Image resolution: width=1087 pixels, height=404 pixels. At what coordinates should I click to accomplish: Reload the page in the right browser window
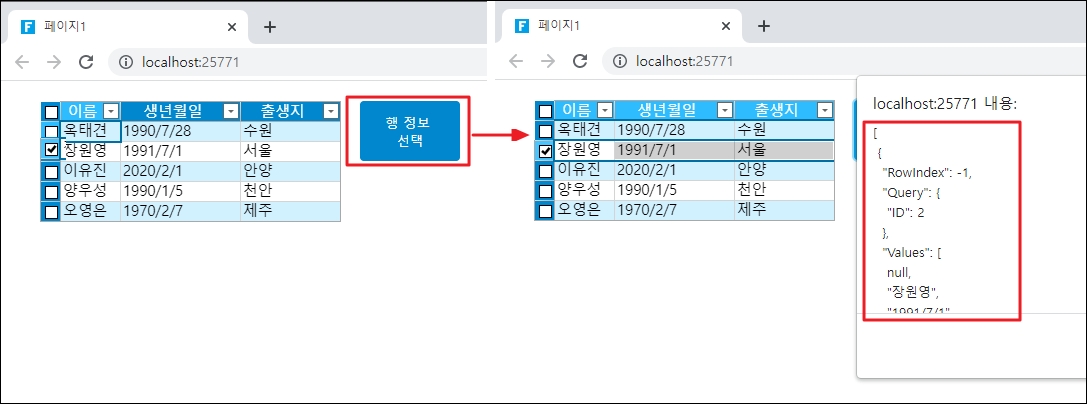click(x=581, y=62)
